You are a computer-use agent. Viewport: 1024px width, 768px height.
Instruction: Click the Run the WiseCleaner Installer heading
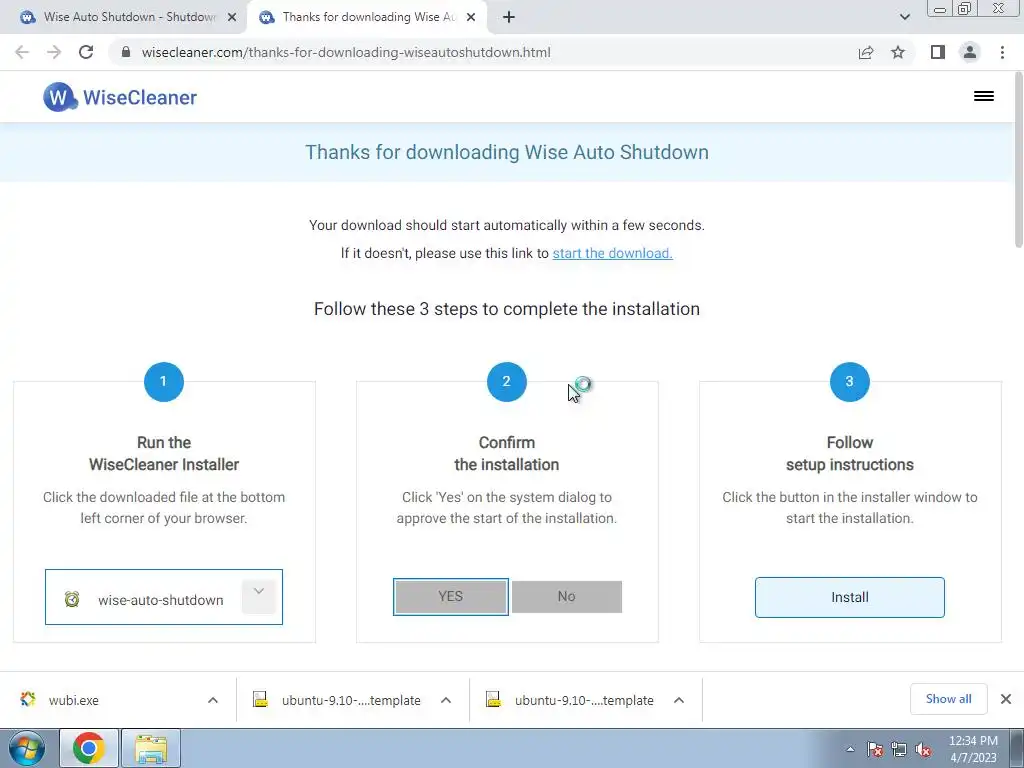click(164, 453)
